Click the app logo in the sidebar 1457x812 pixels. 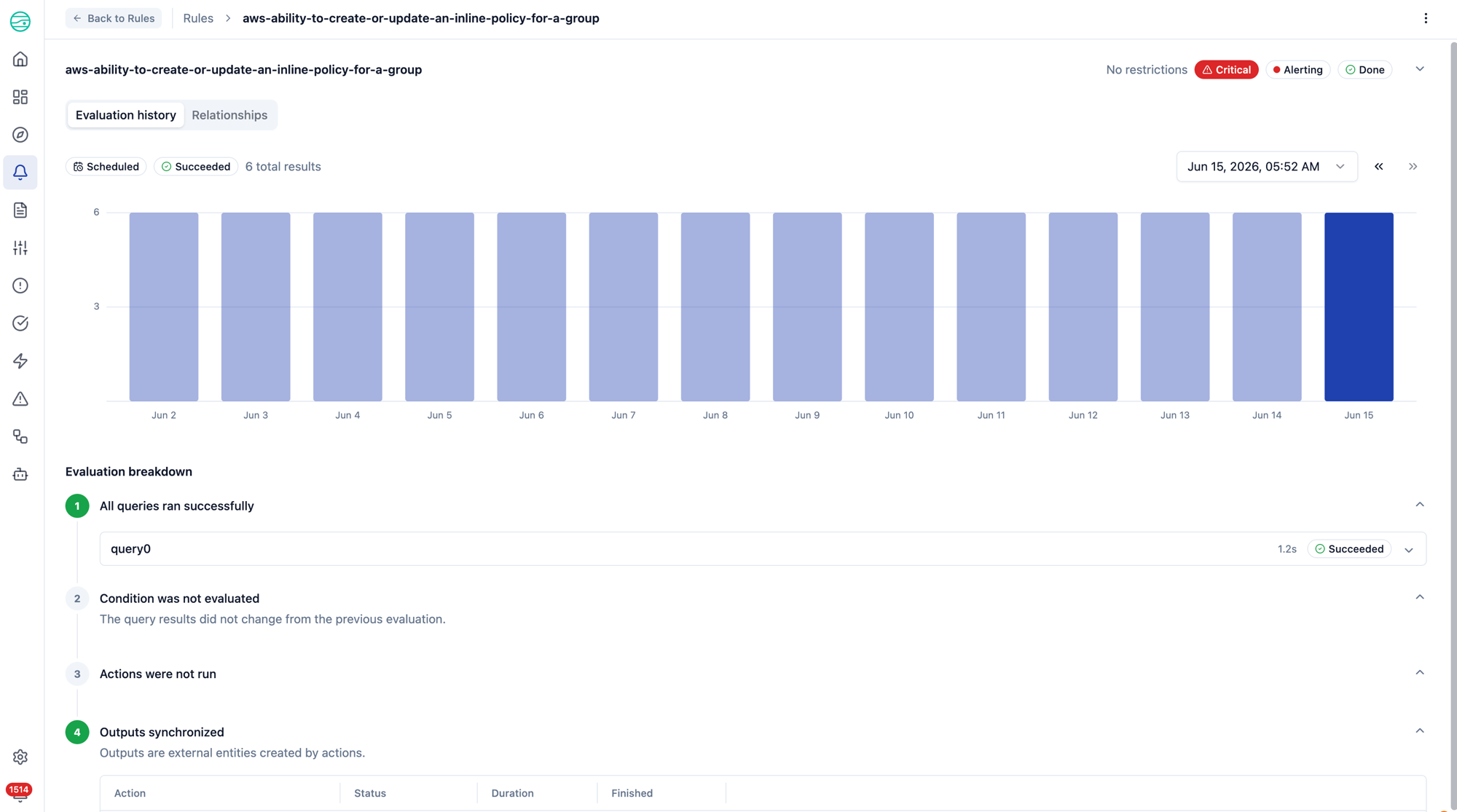point(20,21)
